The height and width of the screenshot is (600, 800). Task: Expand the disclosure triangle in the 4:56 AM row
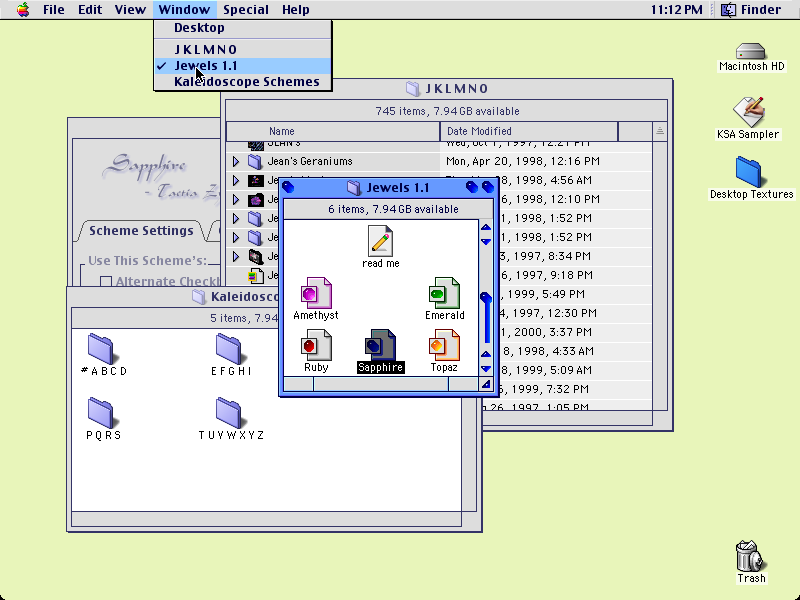[x=236, y=181]
